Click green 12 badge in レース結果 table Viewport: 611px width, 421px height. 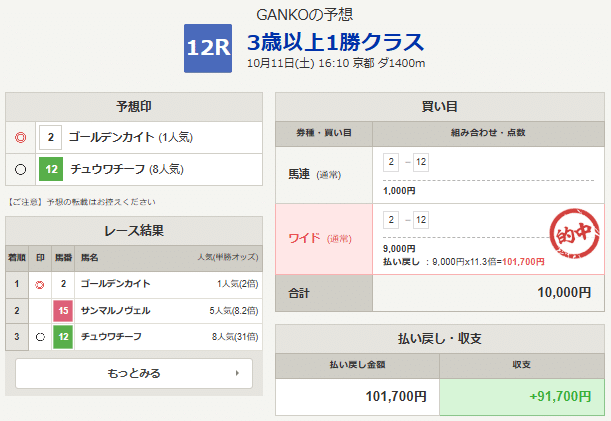pos(62,337)
